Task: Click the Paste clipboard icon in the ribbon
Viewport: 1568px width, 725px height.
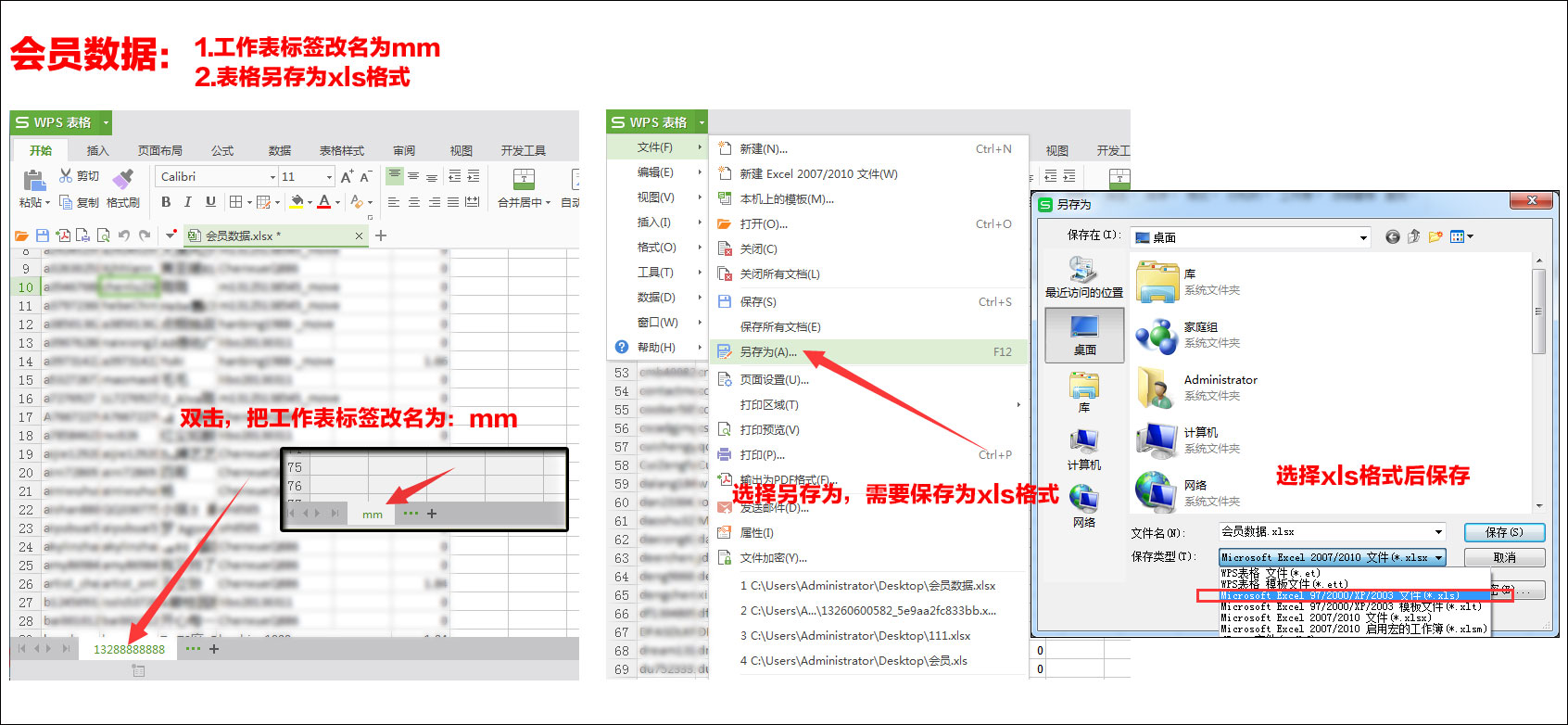Action: coord(33,180)
